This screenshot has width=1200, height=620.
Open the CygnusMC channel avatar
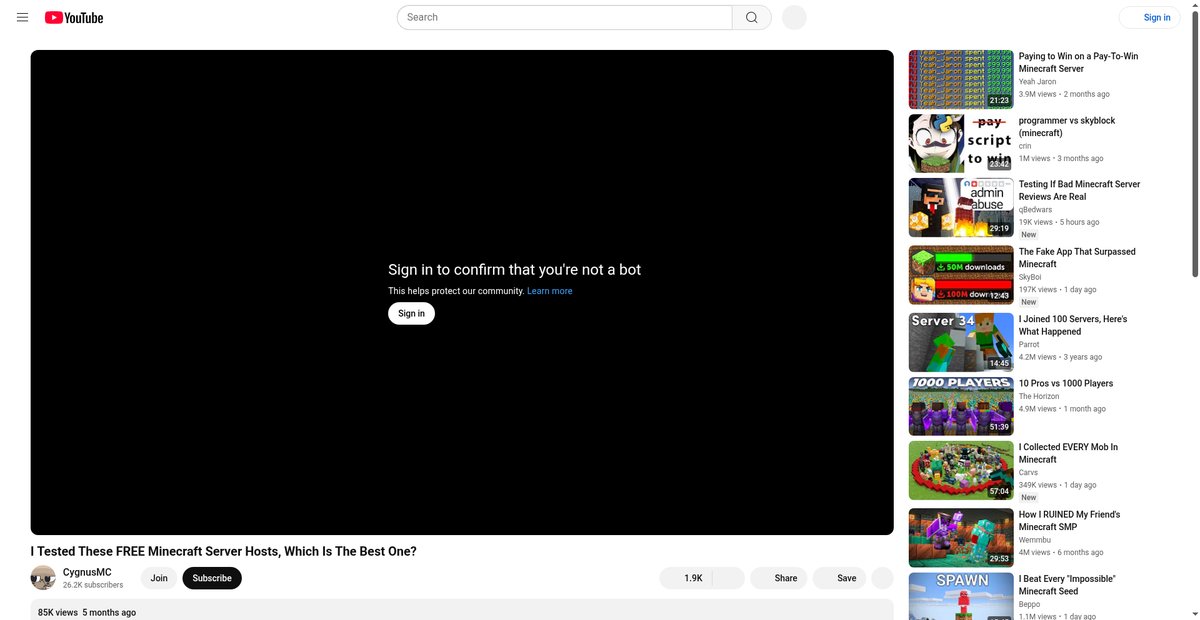pyautogui.click(x=43, y=578)
